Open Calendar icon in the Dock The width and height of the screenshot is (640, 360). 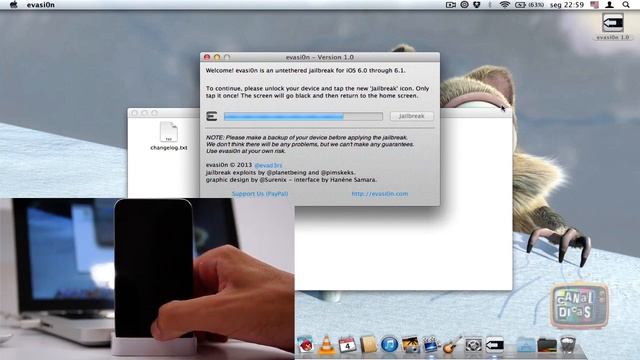tap(347, 345)
